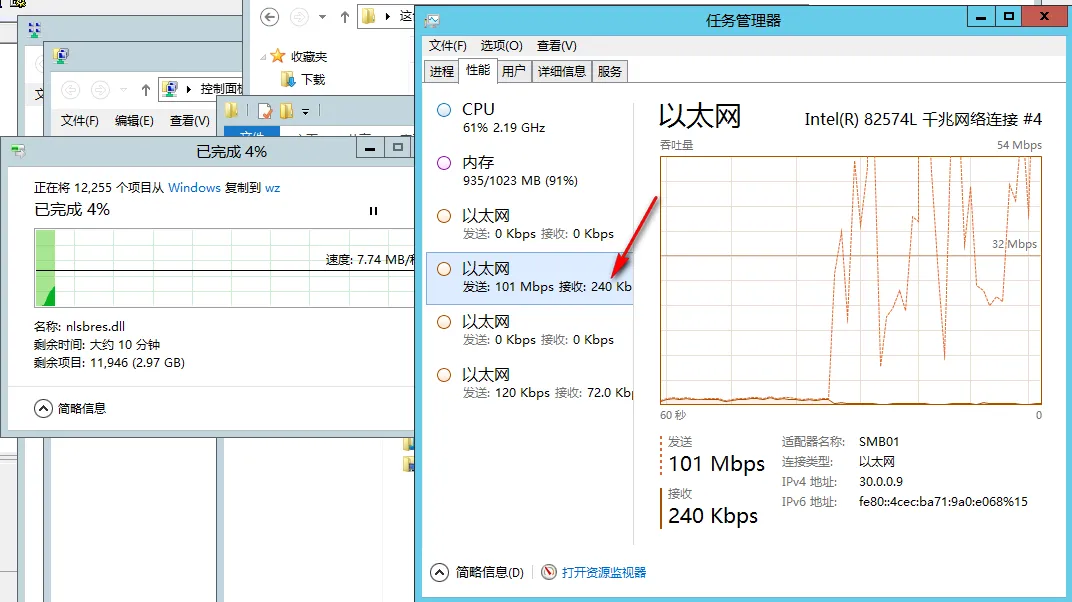
Task: Pause the file copy operation
Action: 373,211
